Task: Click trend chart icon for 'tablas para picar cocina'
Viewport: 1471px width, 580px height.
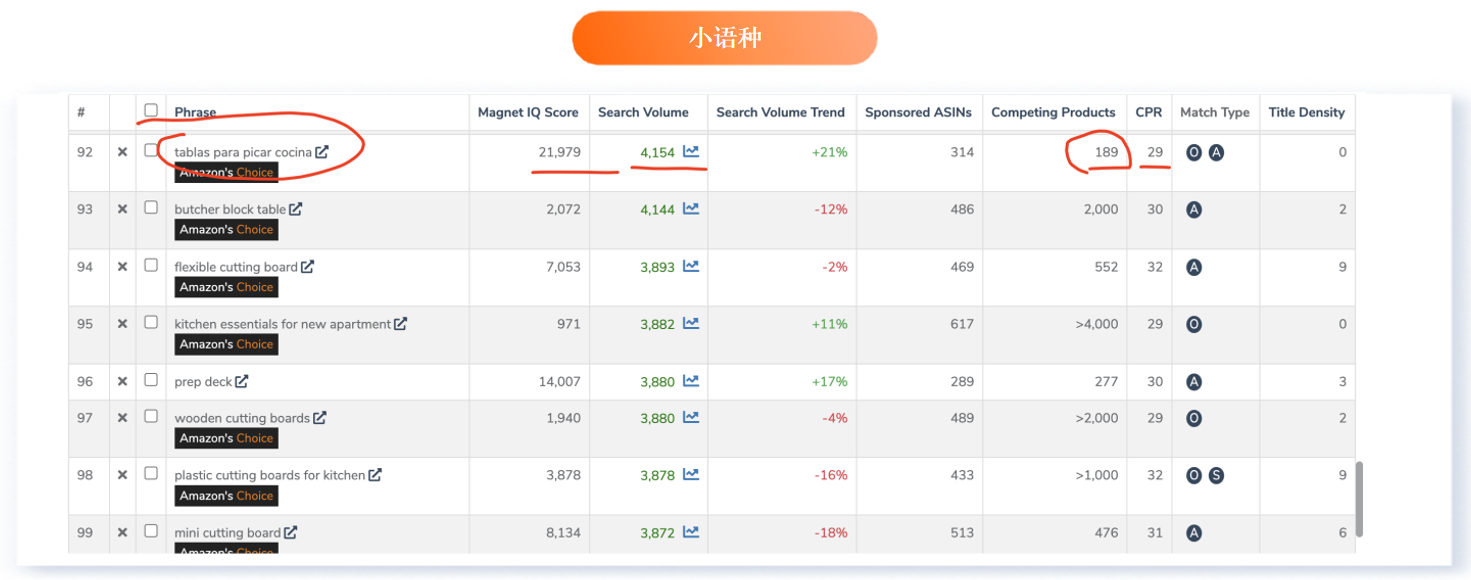Action: click(691, 152)
